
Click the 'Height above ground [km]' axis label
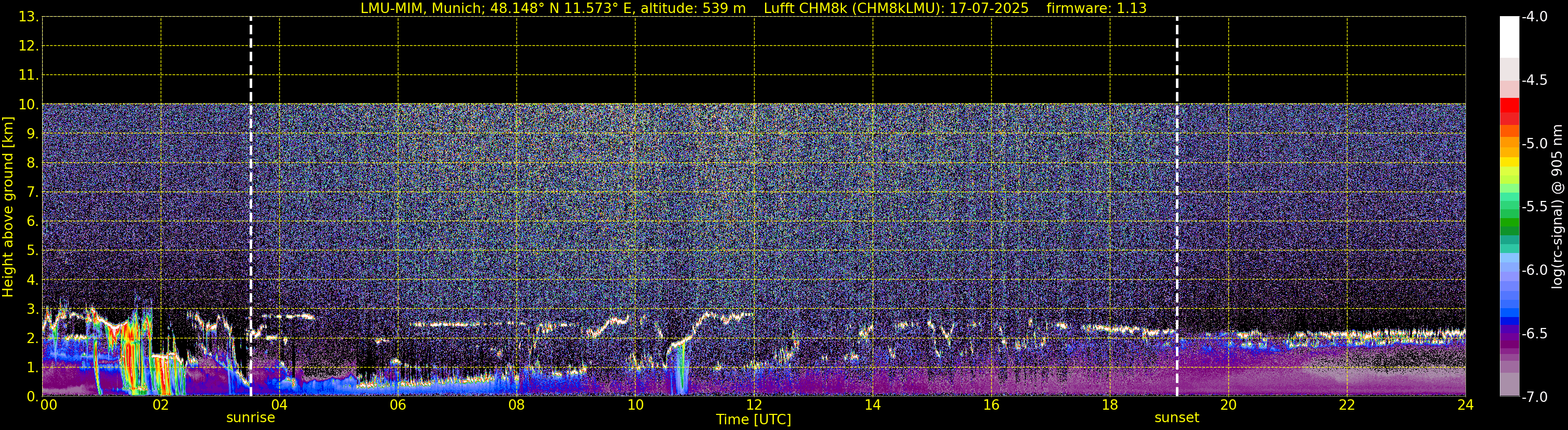click(x=7, y=207)
